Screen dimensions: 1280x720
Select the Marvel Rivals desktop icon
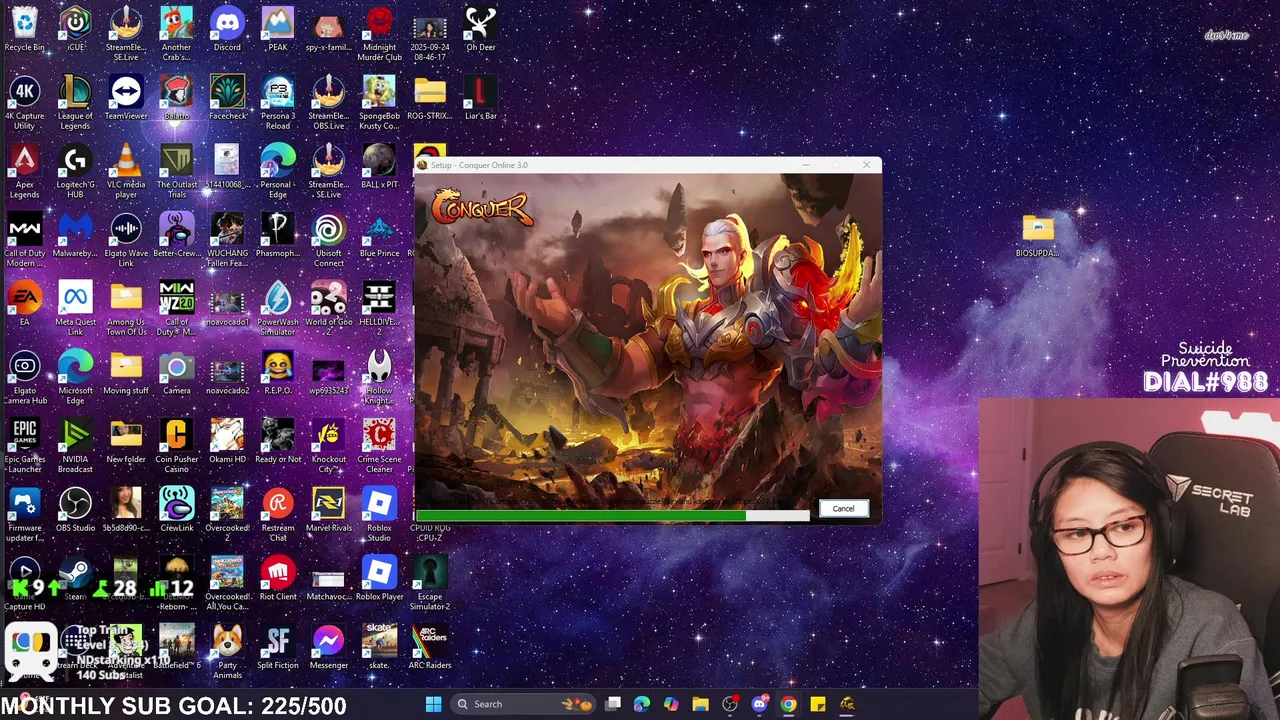pyautogui.click(x=328, y=509)
